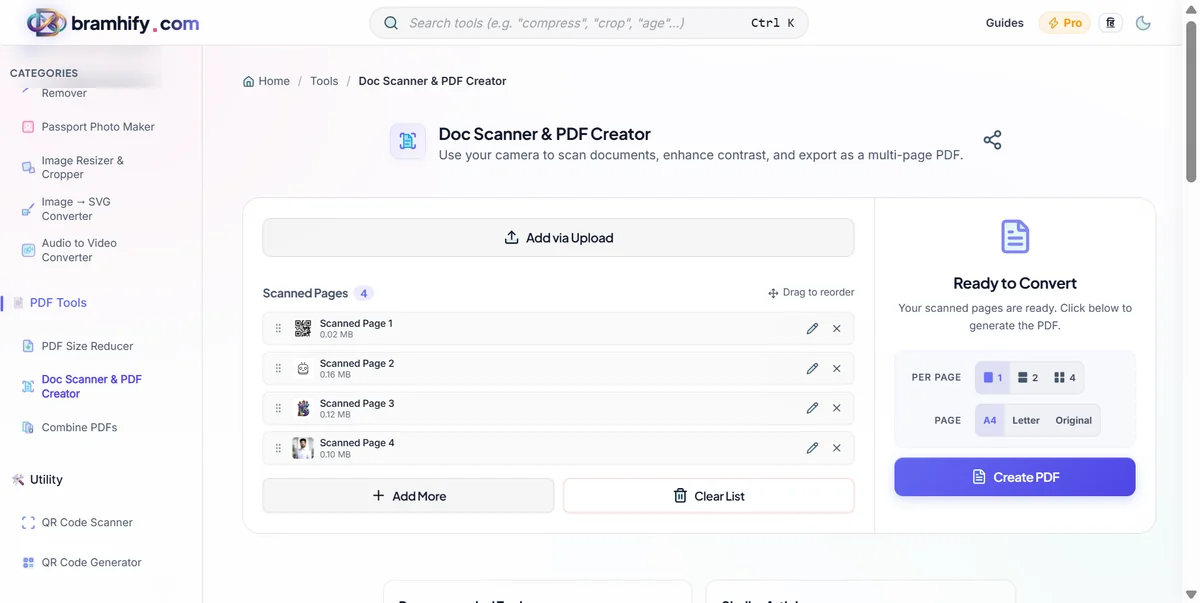This screenshot has width=1200, height=603.
Task: Select 1 per page layout
Action: [x=993, y=378]
